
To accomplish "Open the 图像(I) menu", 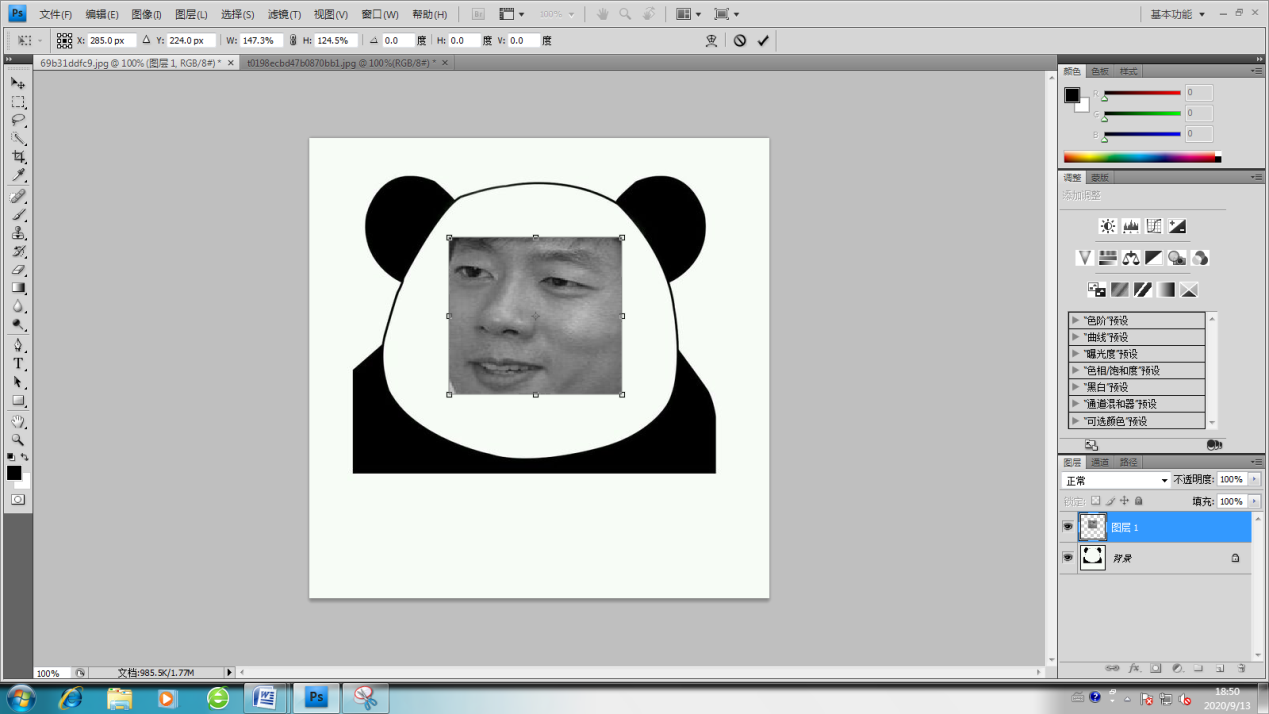I will (146, 15).
